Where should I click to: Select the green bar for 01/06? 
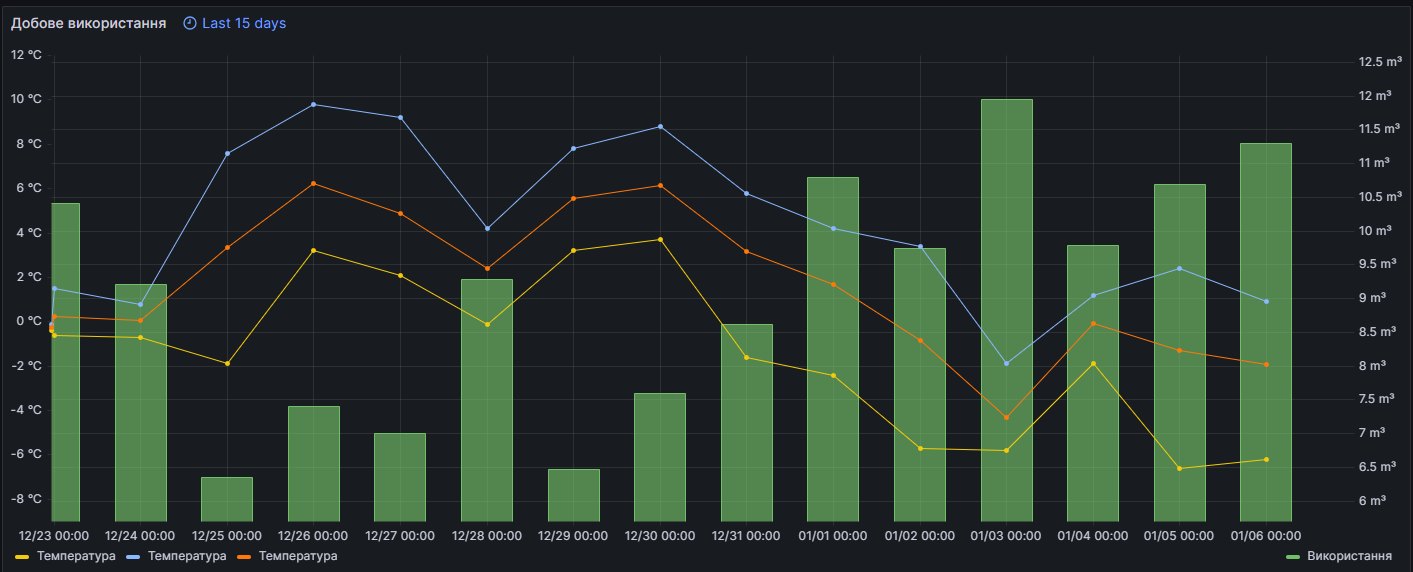pos(1266,332)
